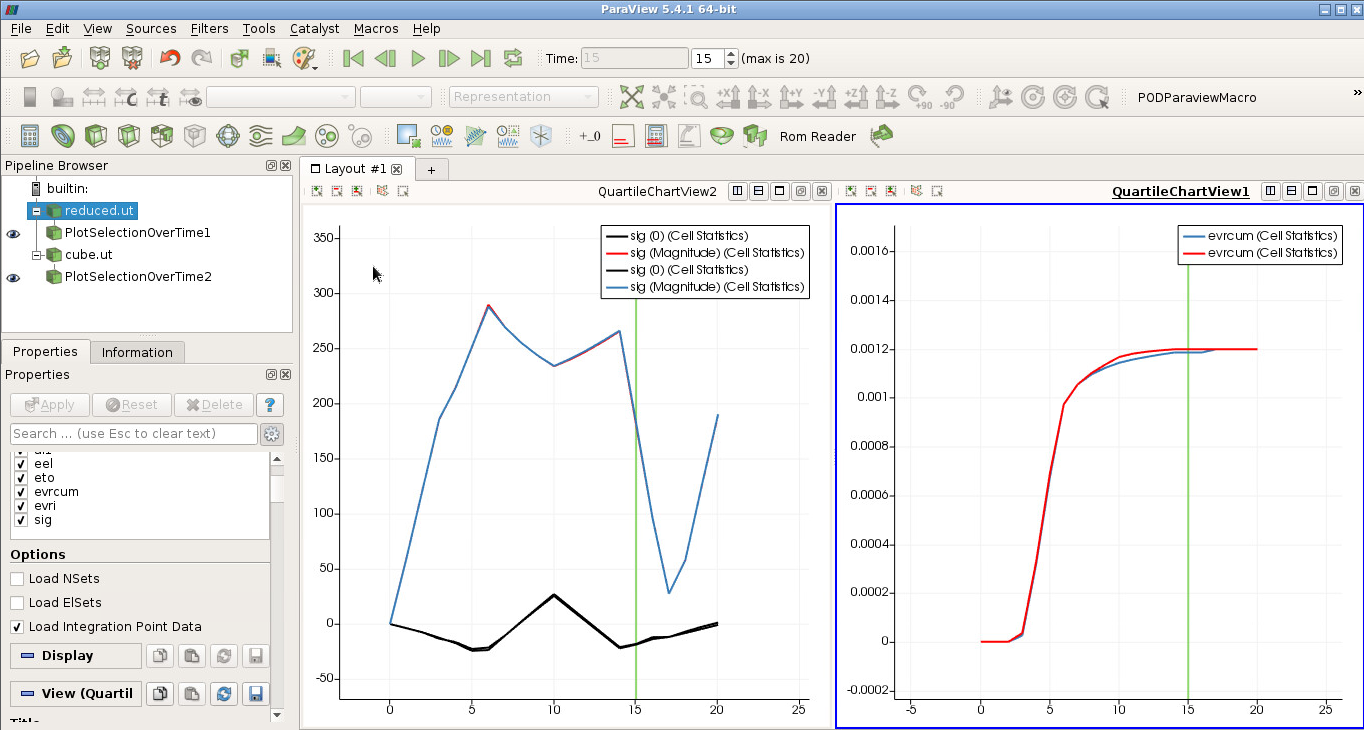Select cube.ut in Pipeline Browser

coord(88,255)
